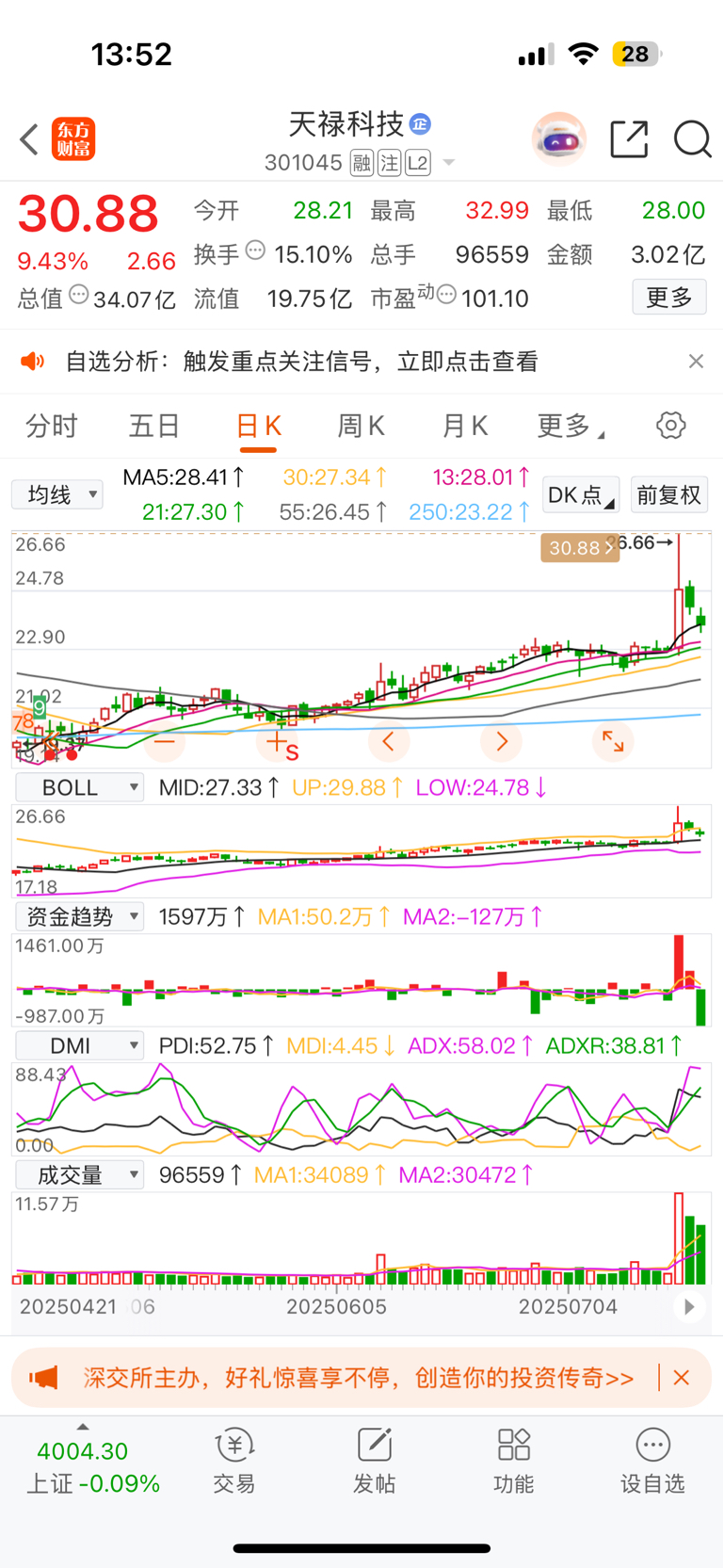The width and height of the screenshot is (724, 1568).
Task: Select the 日K tab
Action: [x=258, y=427]
